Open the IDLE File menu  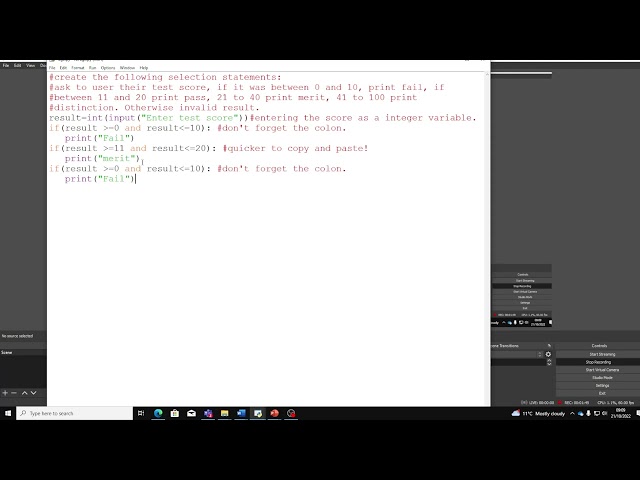(x=52, y=68)
